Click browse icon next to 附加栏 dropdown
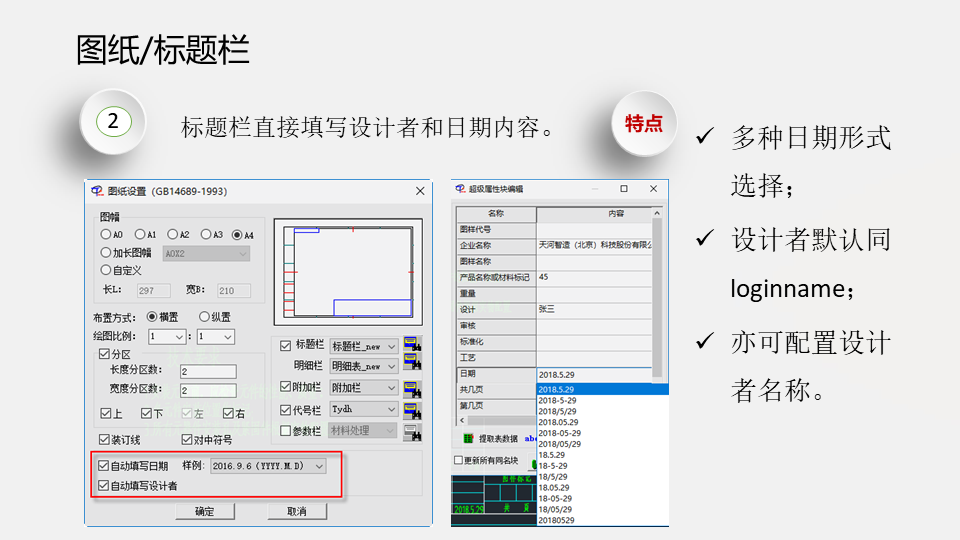This screenshot has width=960, height=540. pyautogui.click(x=412, y=388)
